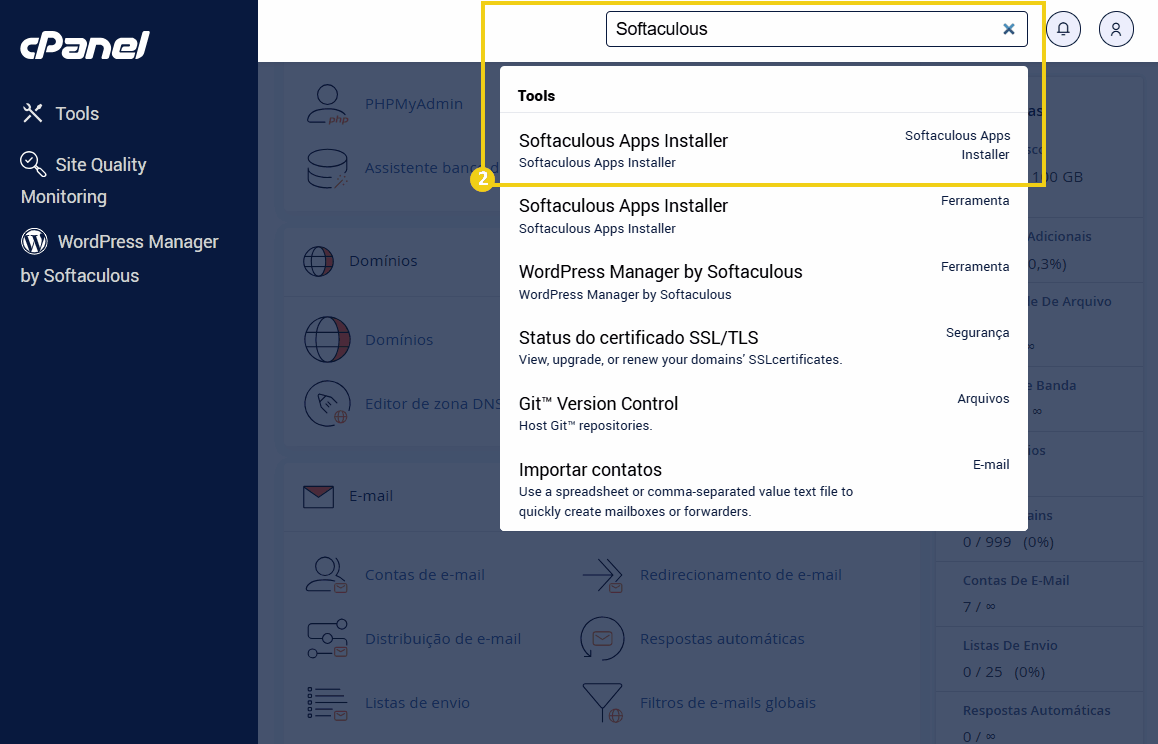Viewport: 1158px width, 744px height.
Task: Open Contas de e-mail link
Action: coord(425,575)
